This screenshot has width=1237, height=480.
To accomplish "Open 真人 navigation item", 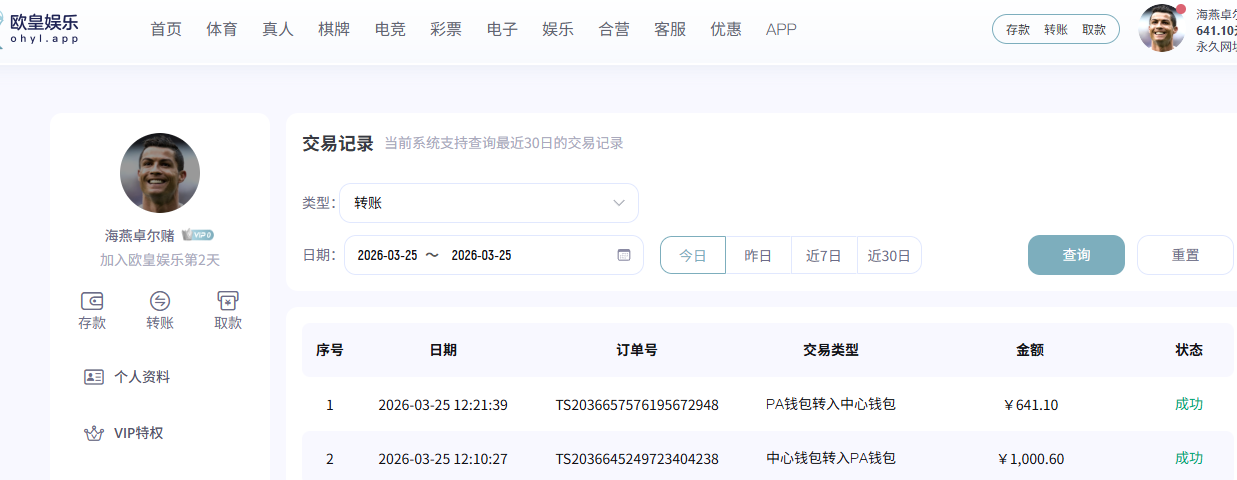I will [278, 29].
